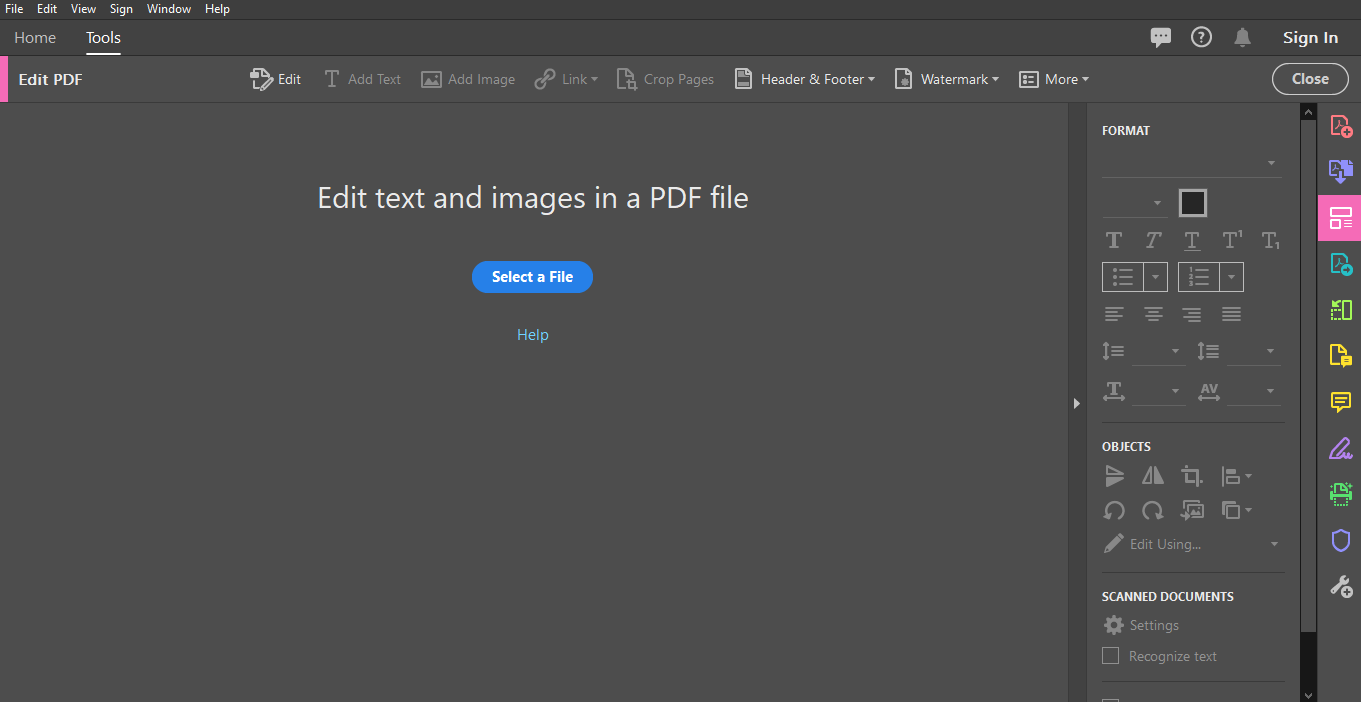The width and height of the screenshot is (1361, 702).
Task: Toggle bulleted list
Action: click(x=1122, y=277)
